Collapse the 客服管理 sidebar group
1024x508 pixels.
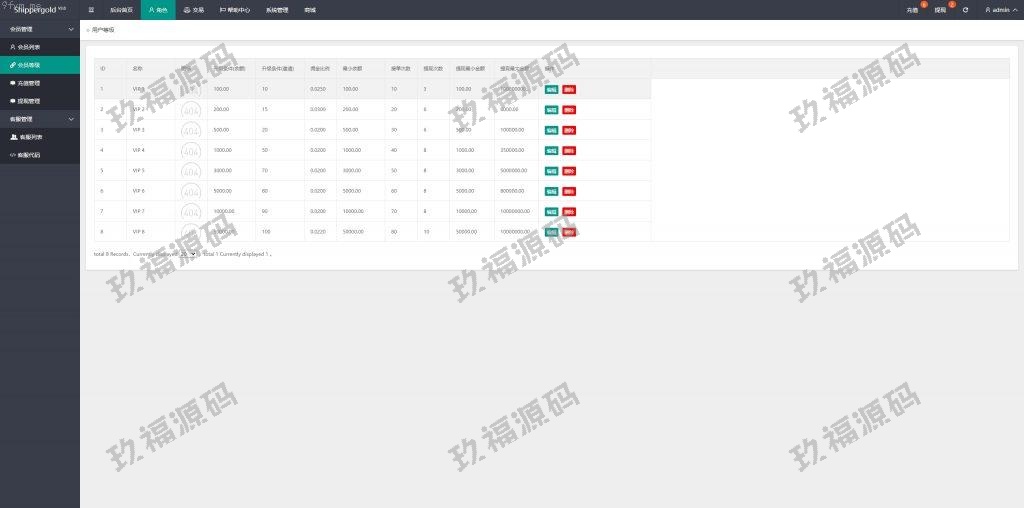(x=40, y=119)
